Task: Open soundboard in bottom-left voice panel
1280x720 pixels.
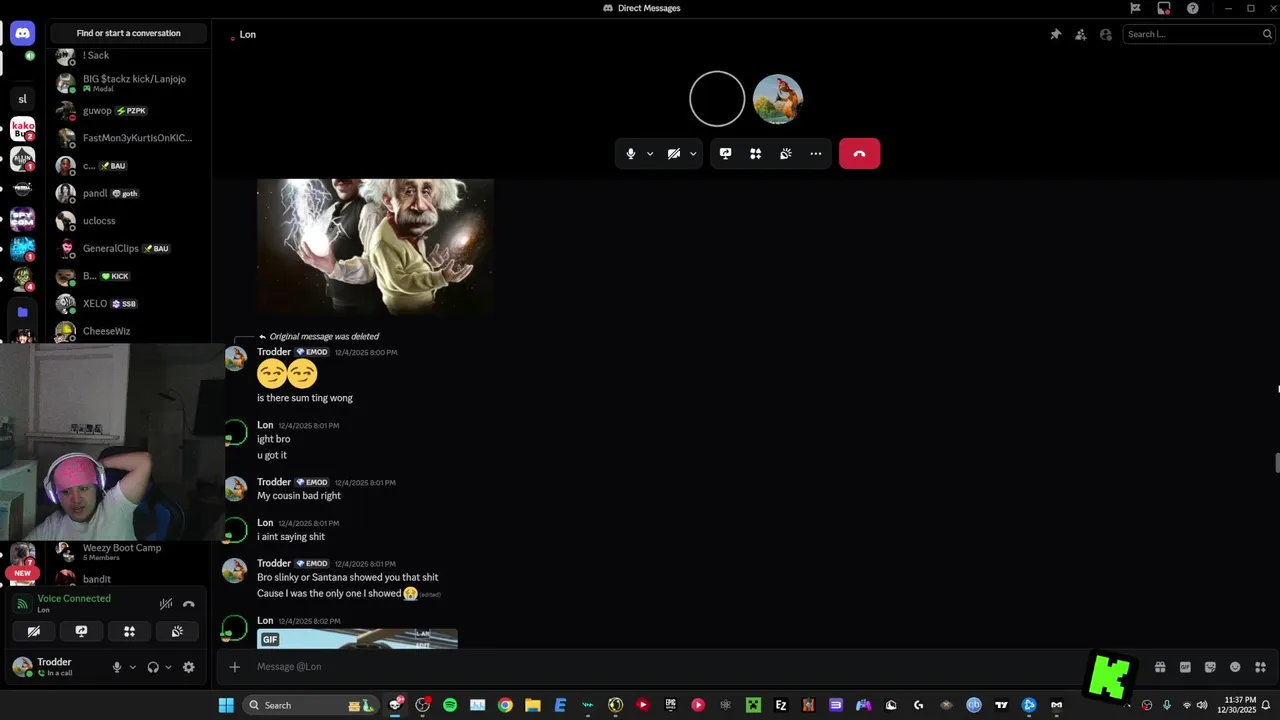Action: (x=177, y=632)
